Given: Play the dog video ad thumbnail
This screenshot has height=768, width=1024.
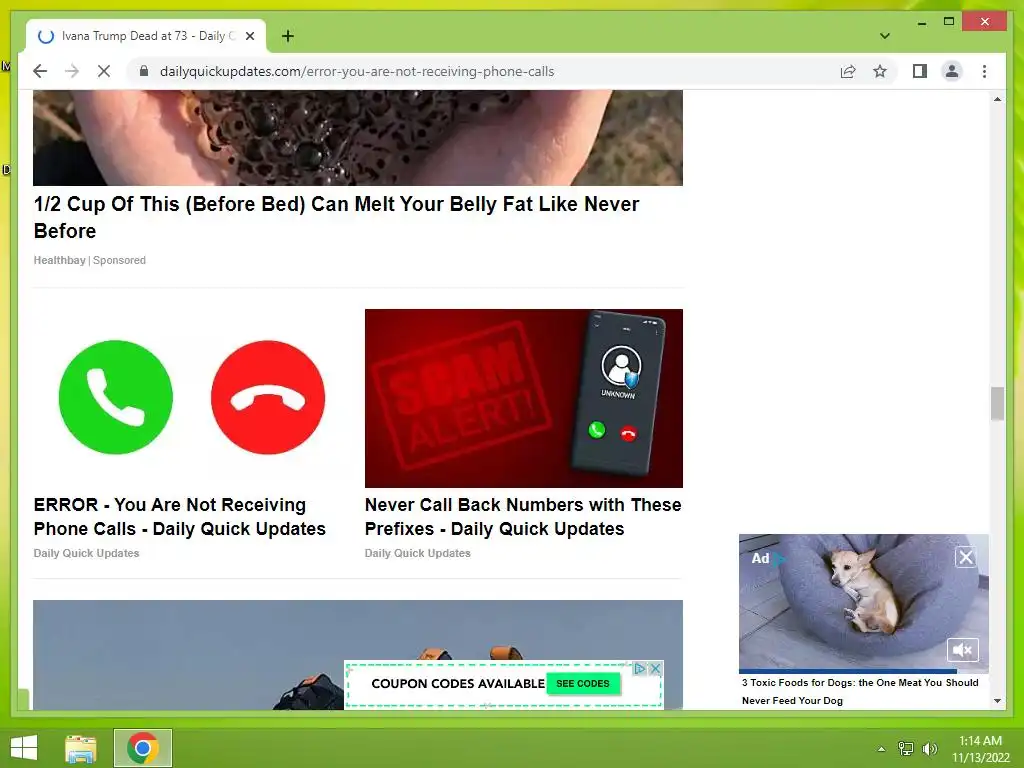Looking at the screenshot, I should pyautogui.click(x=864, y=601).
